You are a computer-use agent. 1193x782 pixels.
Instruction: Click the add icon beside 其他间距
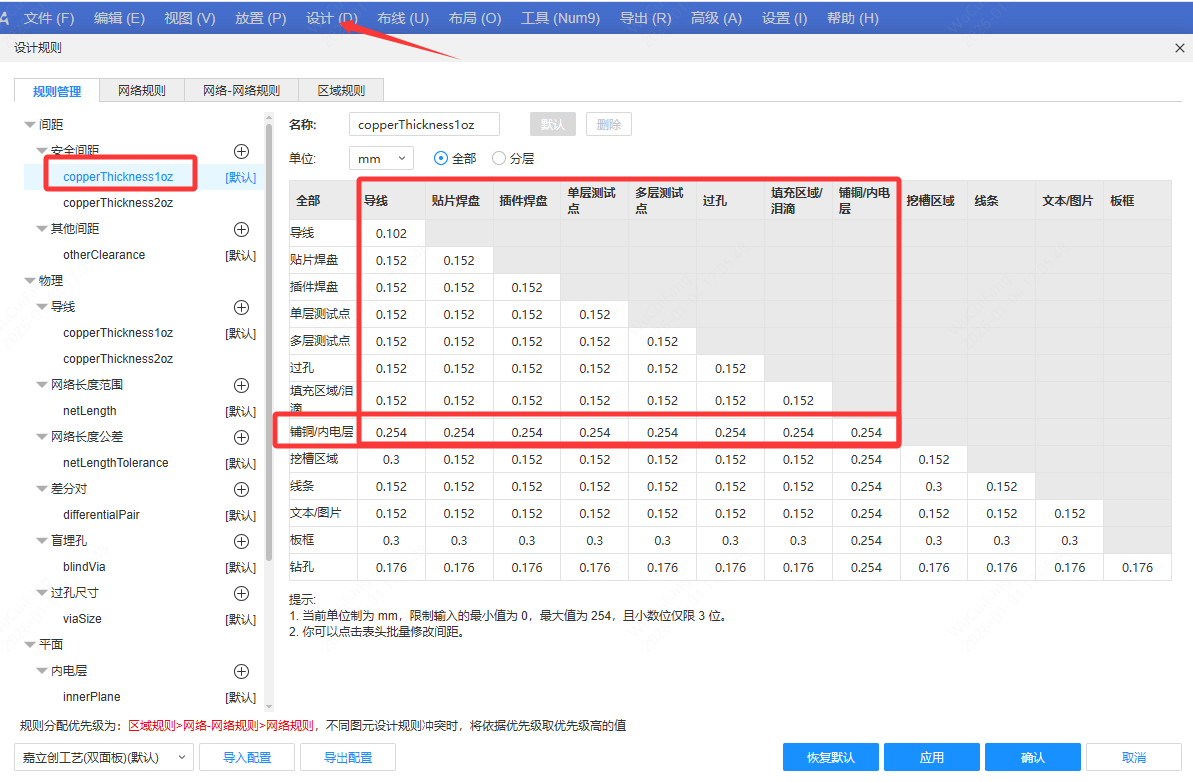click(241, 228)
